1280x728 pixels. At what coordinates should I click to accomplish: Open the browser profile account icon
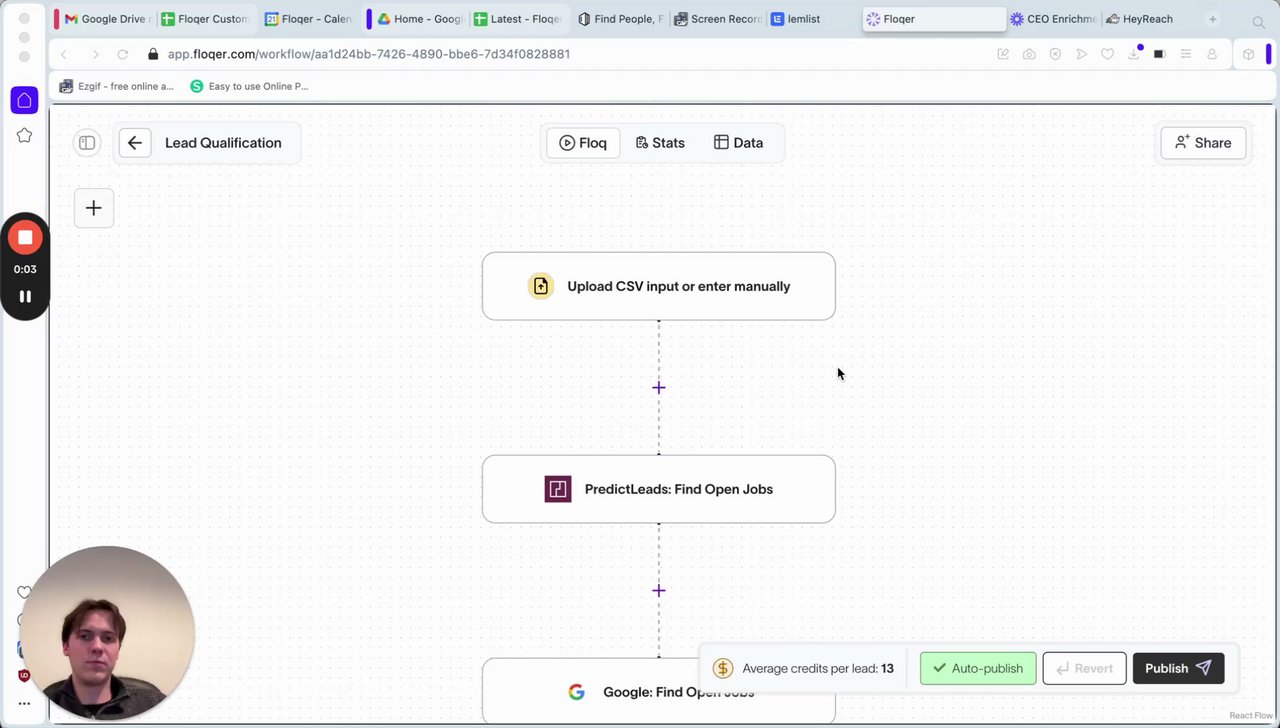(1212, 54)
